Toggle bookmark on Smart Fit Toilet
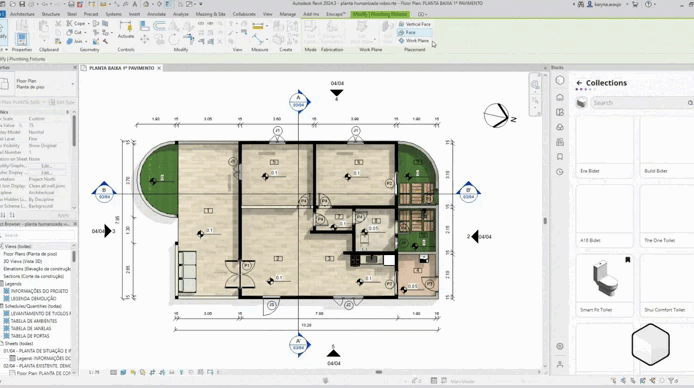Viewport: 694px width, 388px height. pos(627,260)
